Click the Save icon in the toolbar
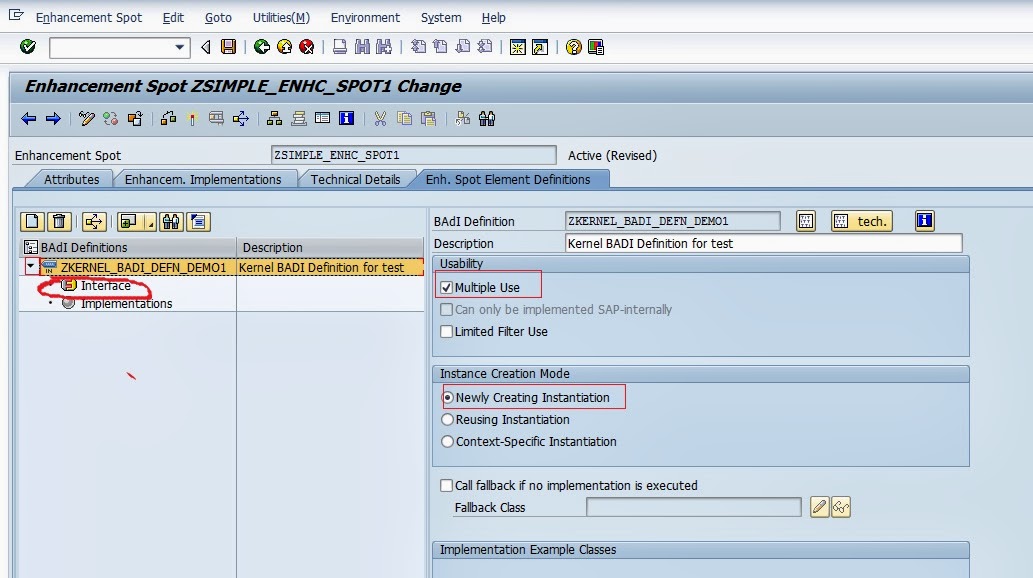The height and width of the screenshot is (578, 1033). [x=230, y=47]
